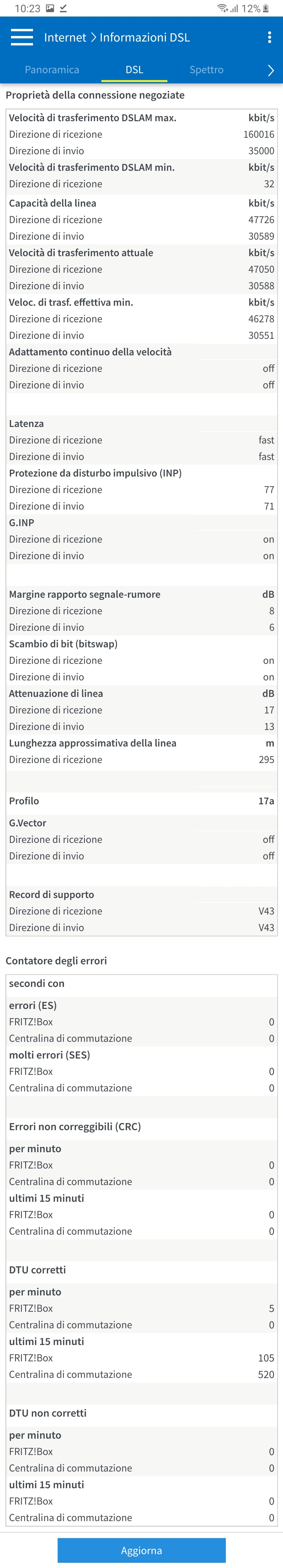Tap the G.INP receive direction 'on' value
Screen dimensions: 283x1568
(268, 539)
